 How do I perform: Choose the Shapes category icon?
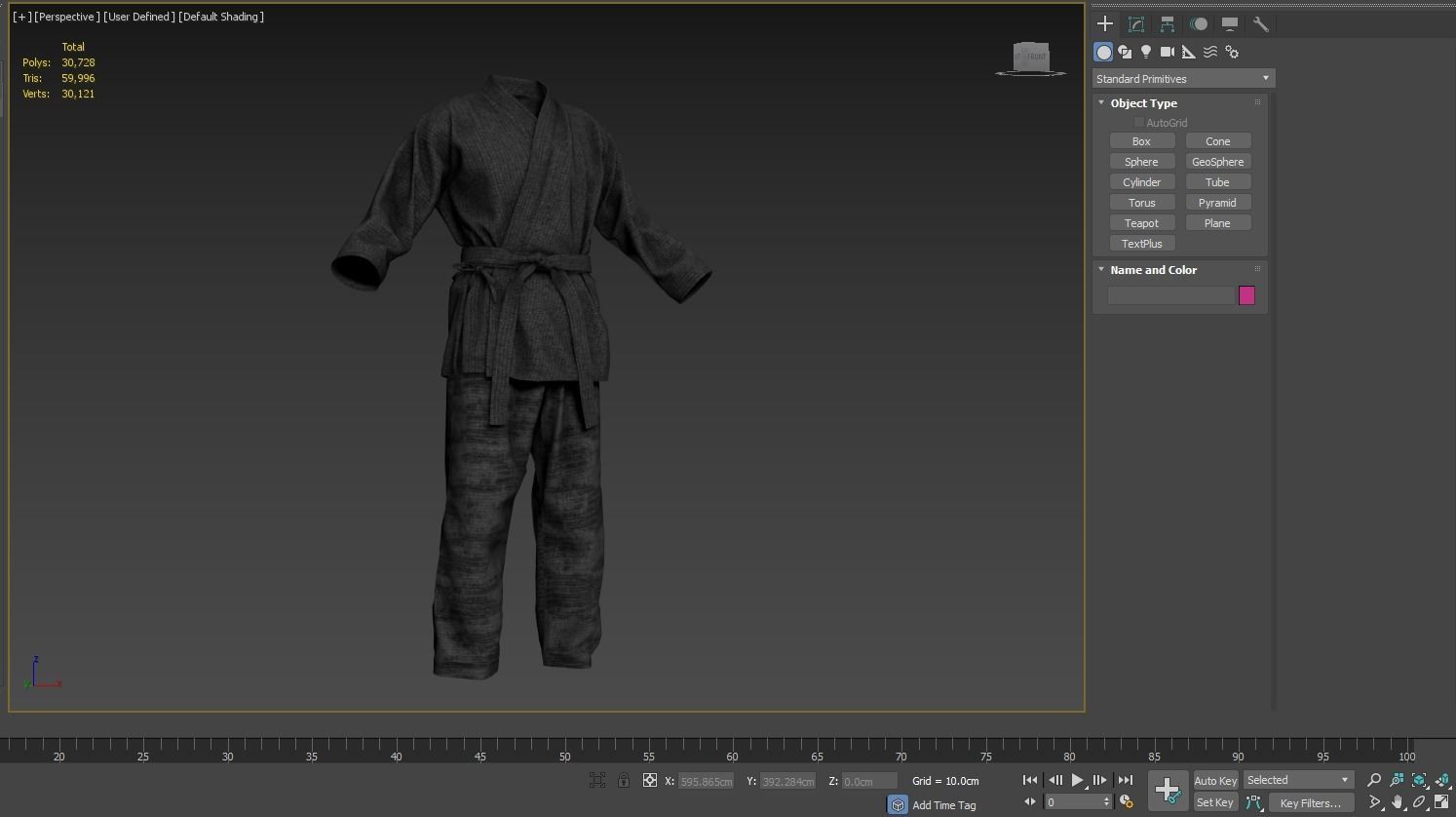[x=1125, y=52]
